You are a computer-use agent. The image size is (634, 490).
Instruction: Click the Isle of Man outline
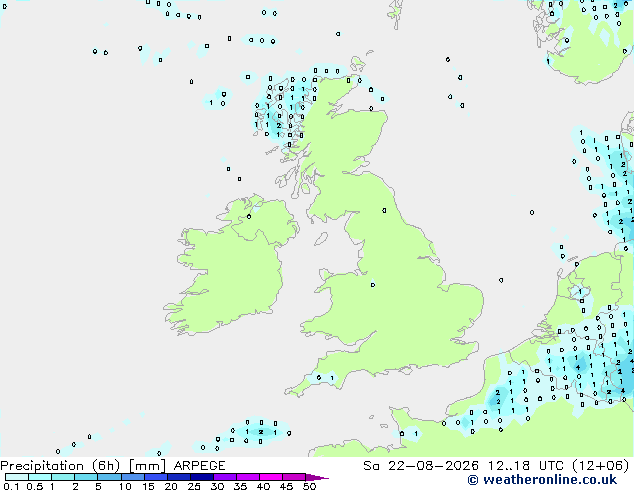(x=321, y=239)
